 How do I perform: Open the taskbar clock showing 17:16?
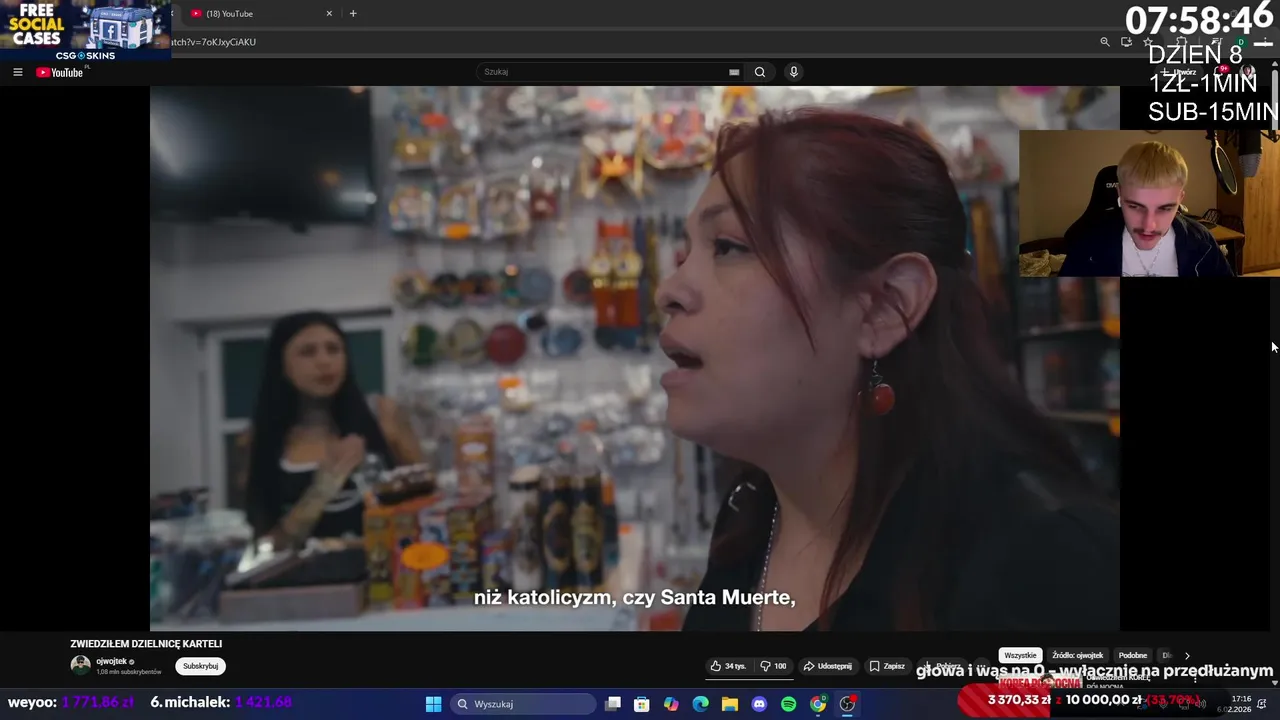click(1232, 704)
